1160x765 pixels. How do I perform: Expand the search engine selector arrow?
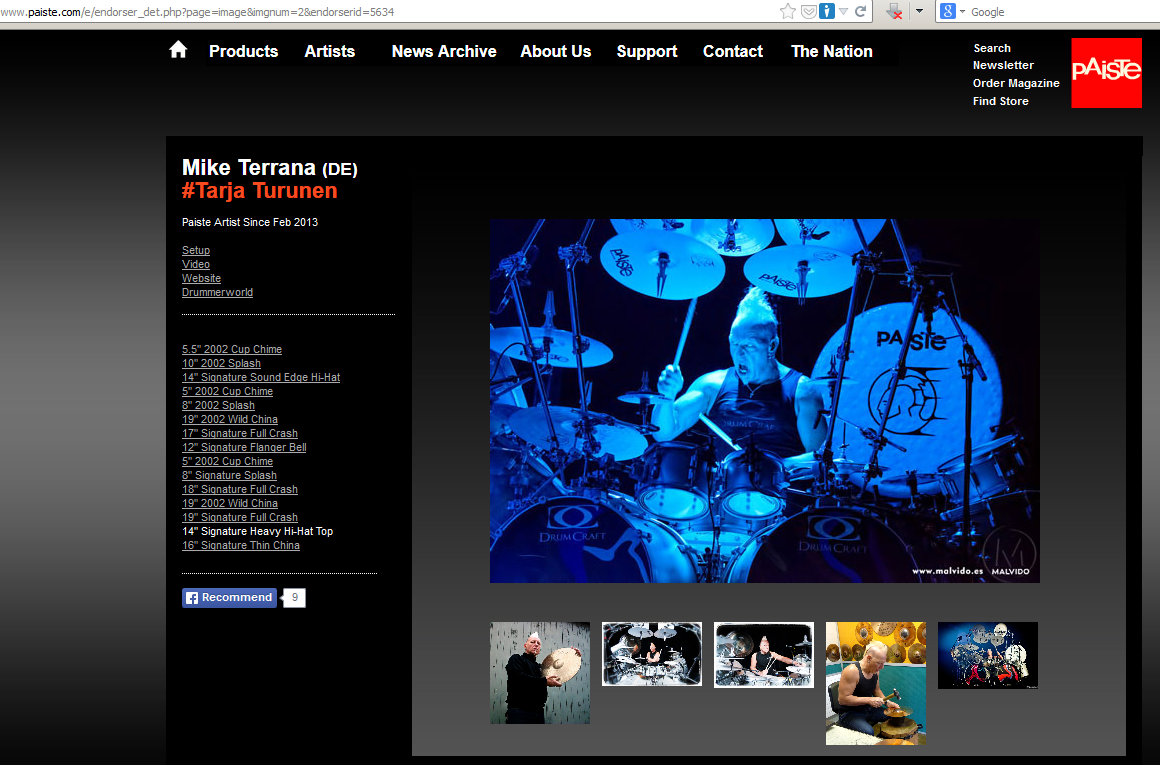962,12
